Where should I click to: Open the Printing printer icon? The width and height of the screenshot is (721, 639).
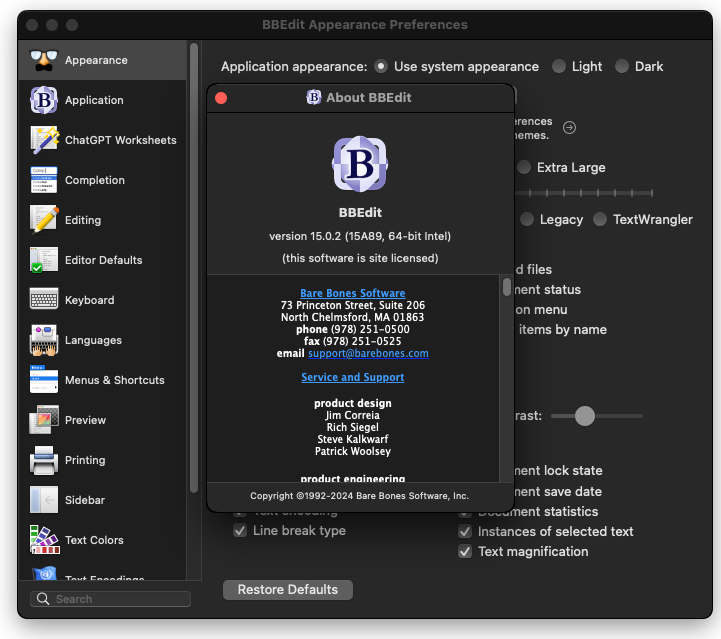pos(43,460)
